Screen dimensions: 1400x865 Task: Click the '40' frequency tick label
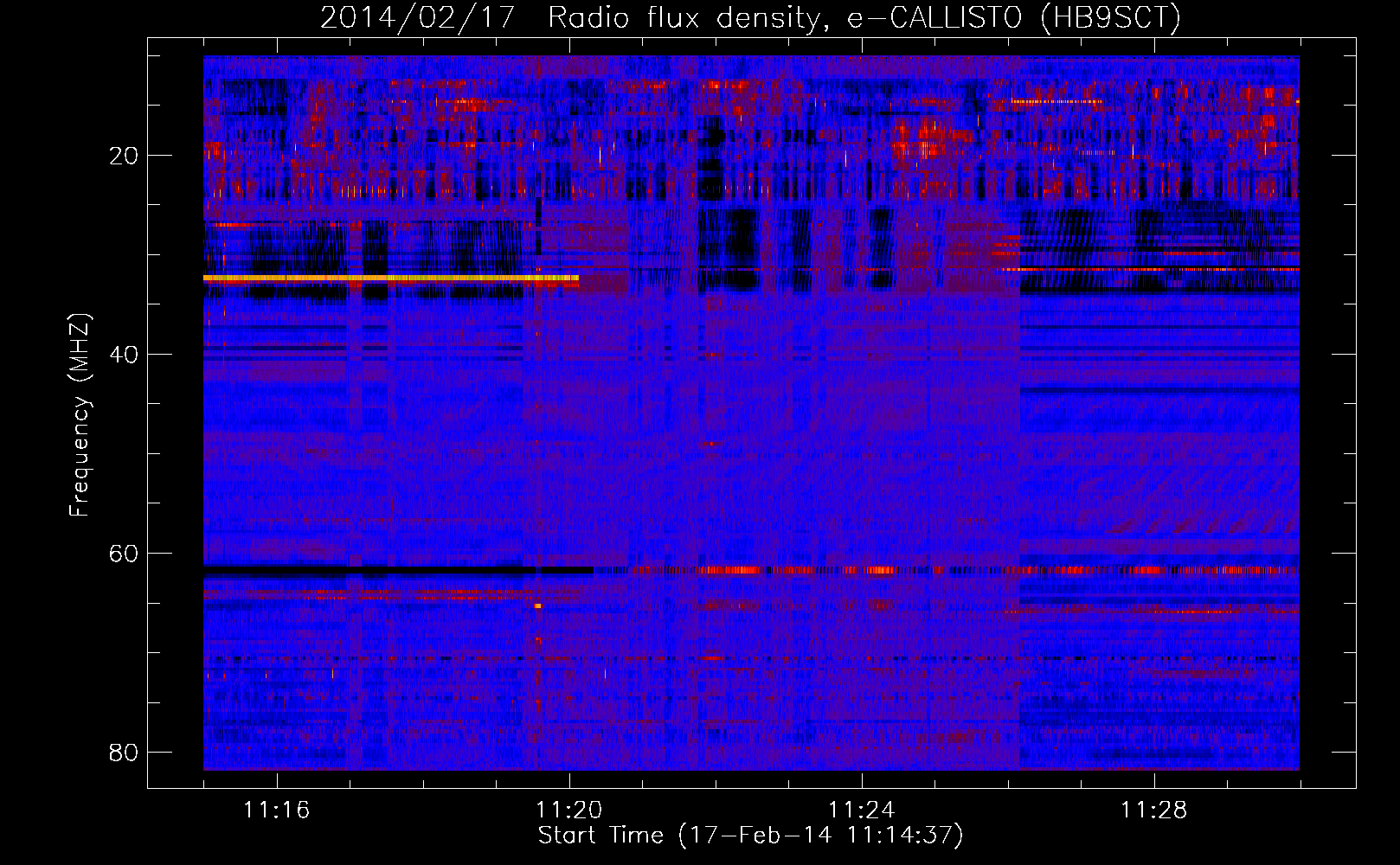(125, 355)
